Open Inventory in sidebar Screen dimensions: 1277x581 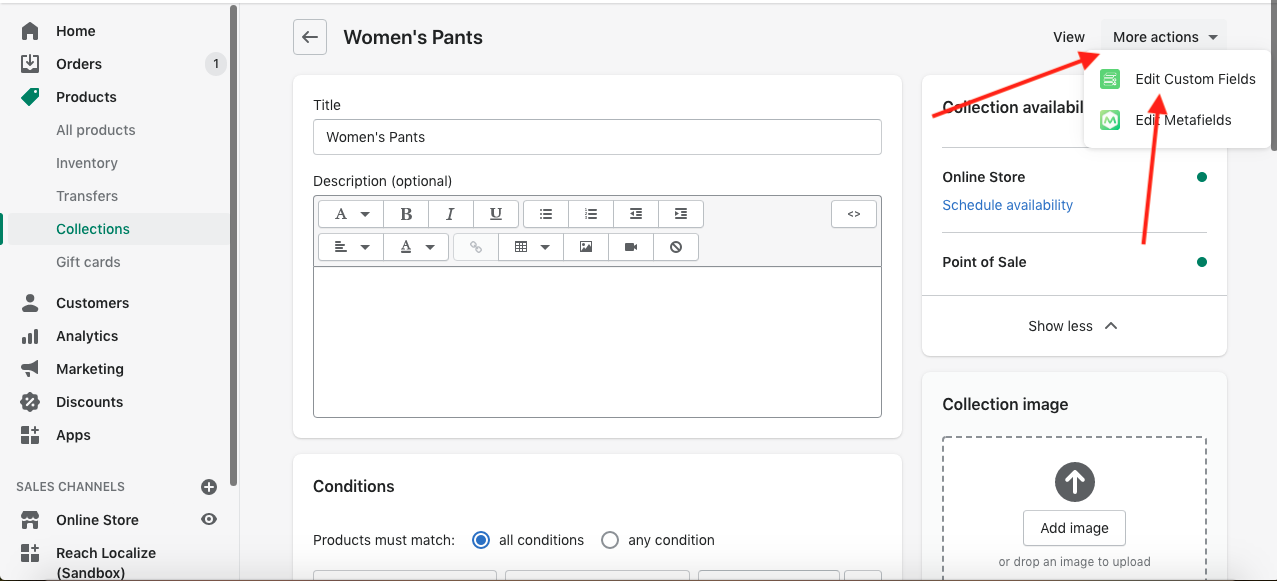87,163
